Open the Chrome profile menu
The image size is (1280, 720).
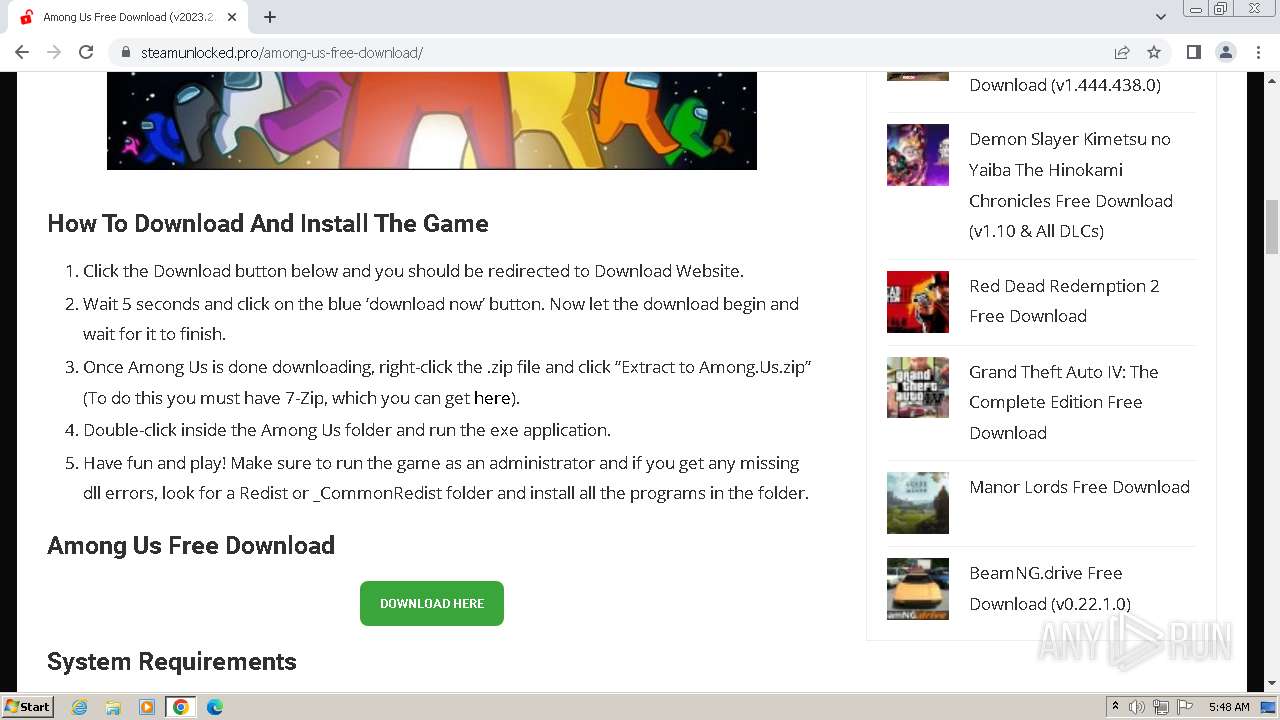point(1226,52)
